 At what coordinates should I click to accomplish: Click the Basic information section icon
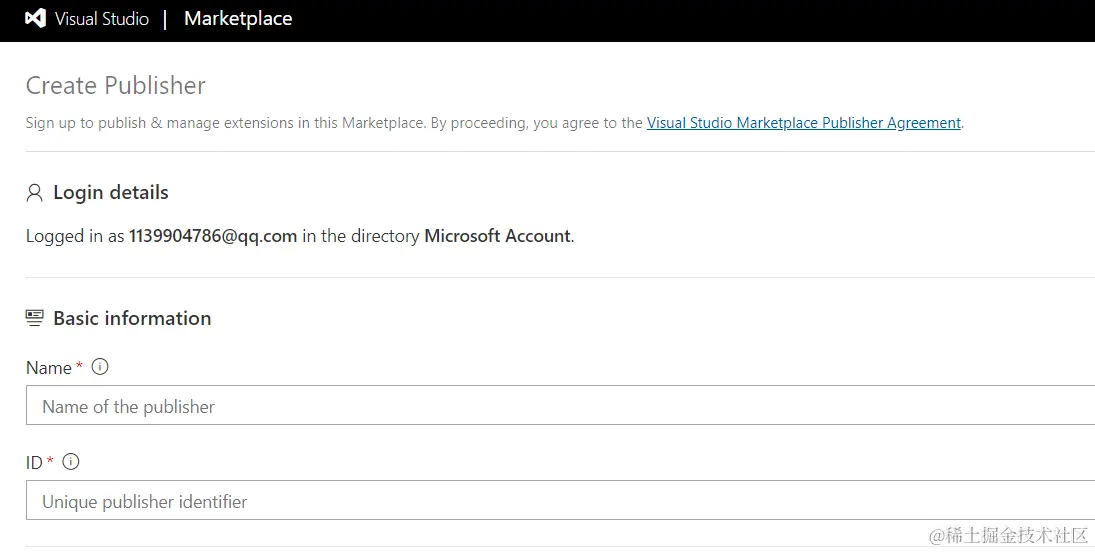click(35, 318)
